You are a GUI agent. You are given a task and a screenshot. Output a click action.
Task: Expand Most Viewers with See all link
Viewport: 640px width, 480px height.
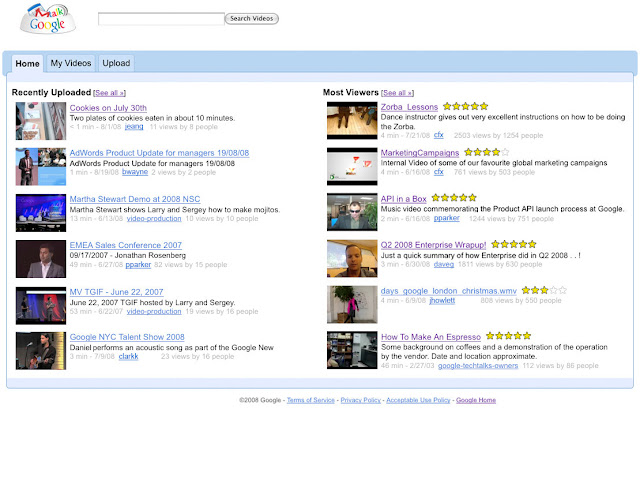tap(398, 92)
